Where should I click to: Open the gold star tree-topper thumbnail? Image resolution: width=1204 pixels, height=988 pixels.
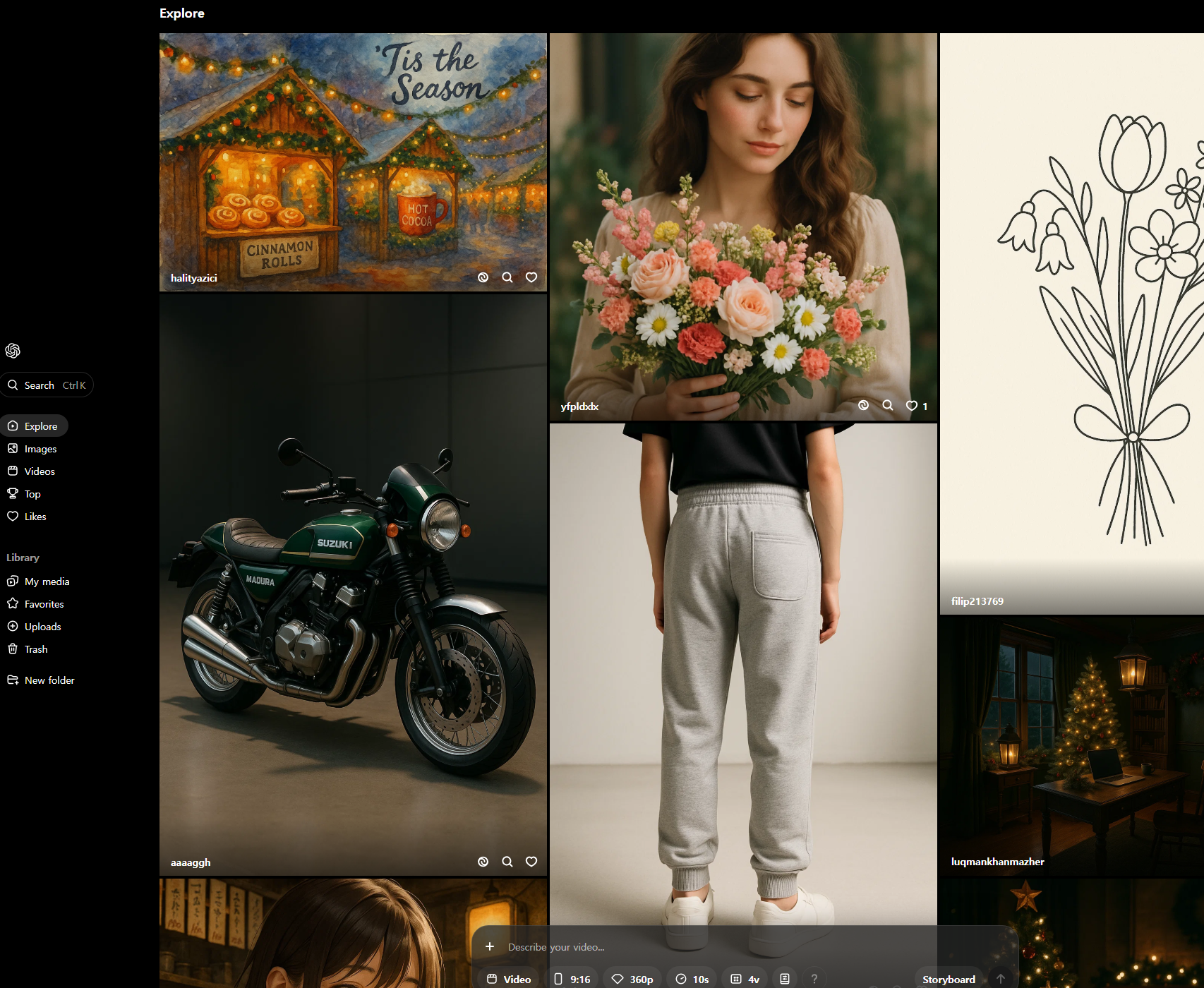[1071, 933]
